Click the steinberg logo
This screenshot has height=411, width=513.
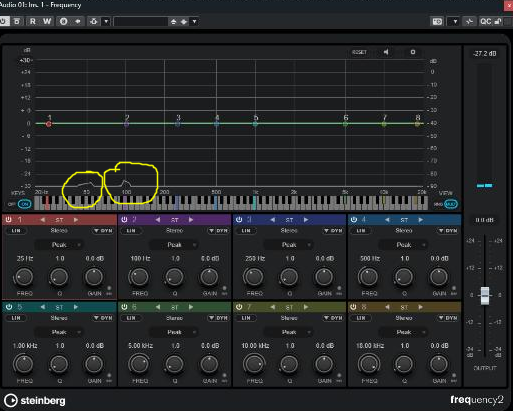[35, 400]
